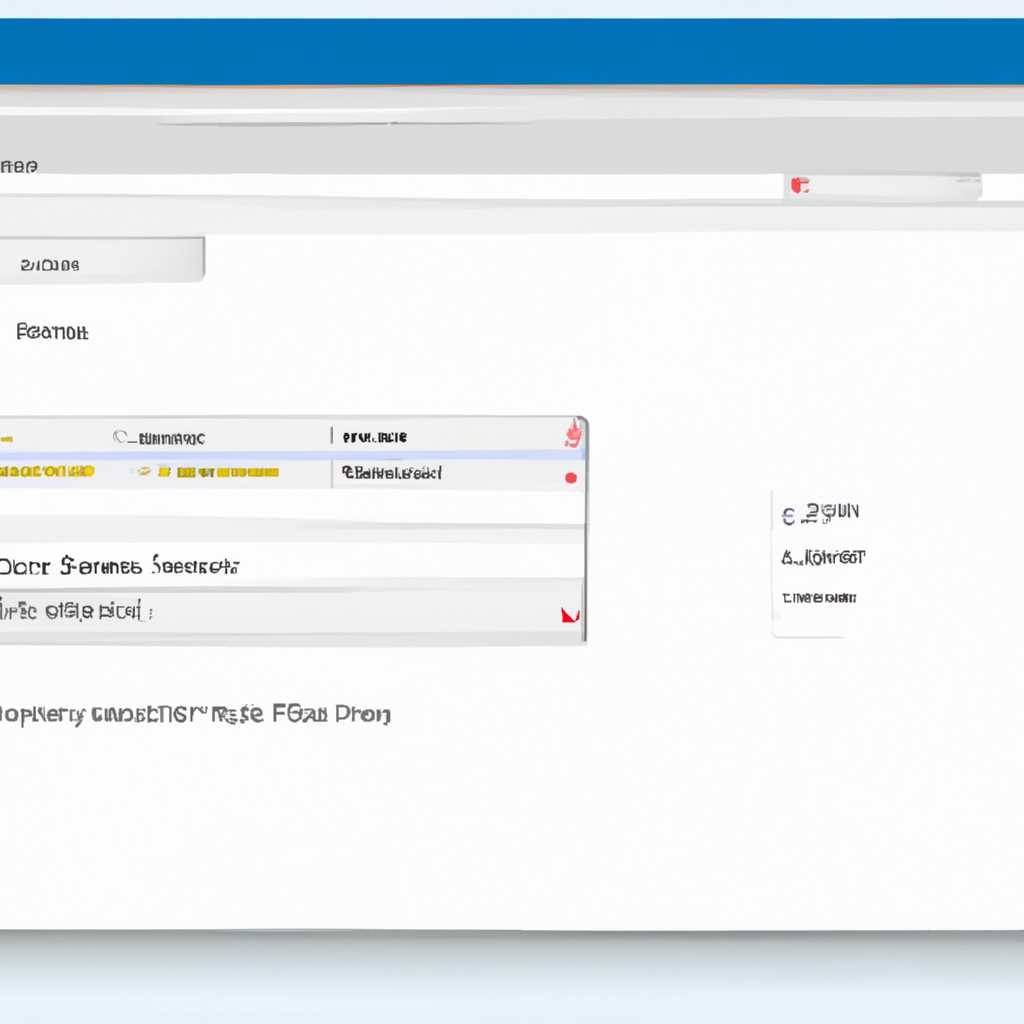Click the last small entry in right panel
This screenshot has height=1024, width=1024.
pyautogui.click(x=819, y=598)
